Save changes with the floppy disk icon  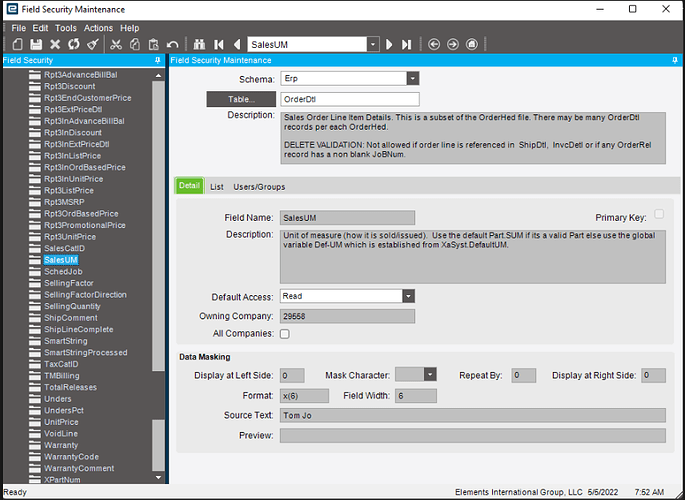(x=36, y=44)
